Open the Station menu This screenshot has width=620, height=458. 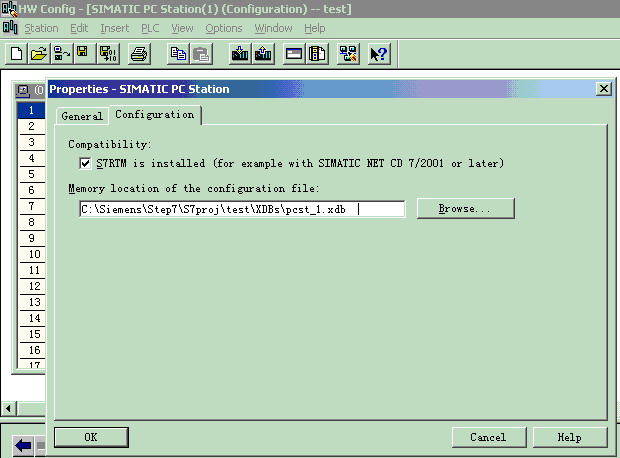[x=41, y=28]
